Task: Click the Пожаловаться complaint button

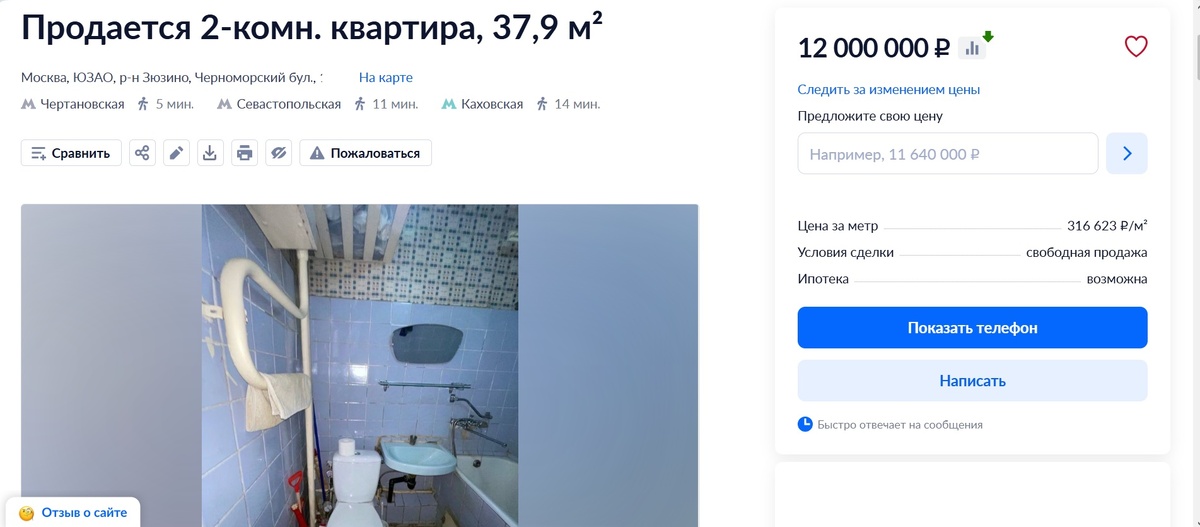Action: [366, 153]
